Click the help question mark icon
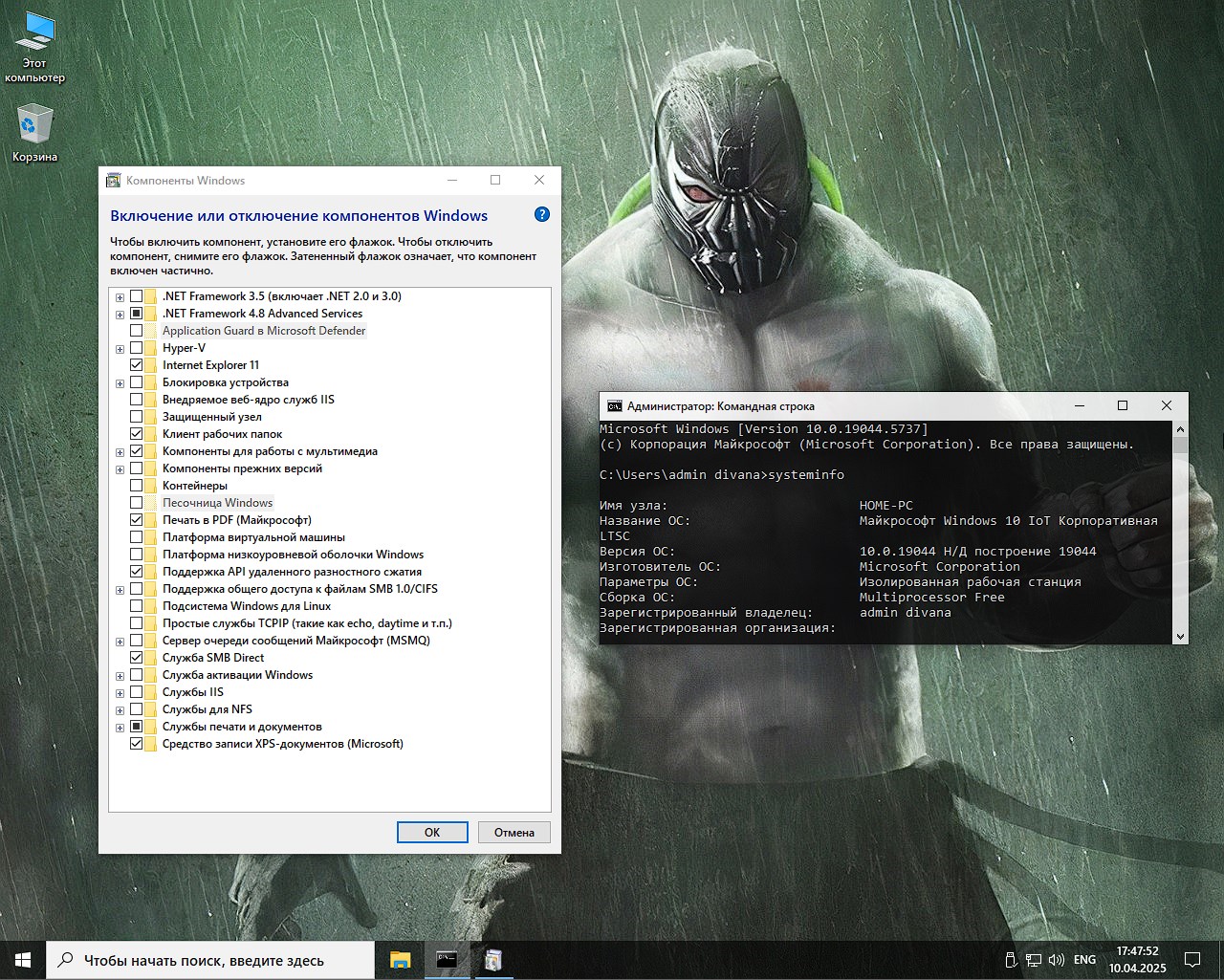1224x980 pixels. (x=542, y=215)
